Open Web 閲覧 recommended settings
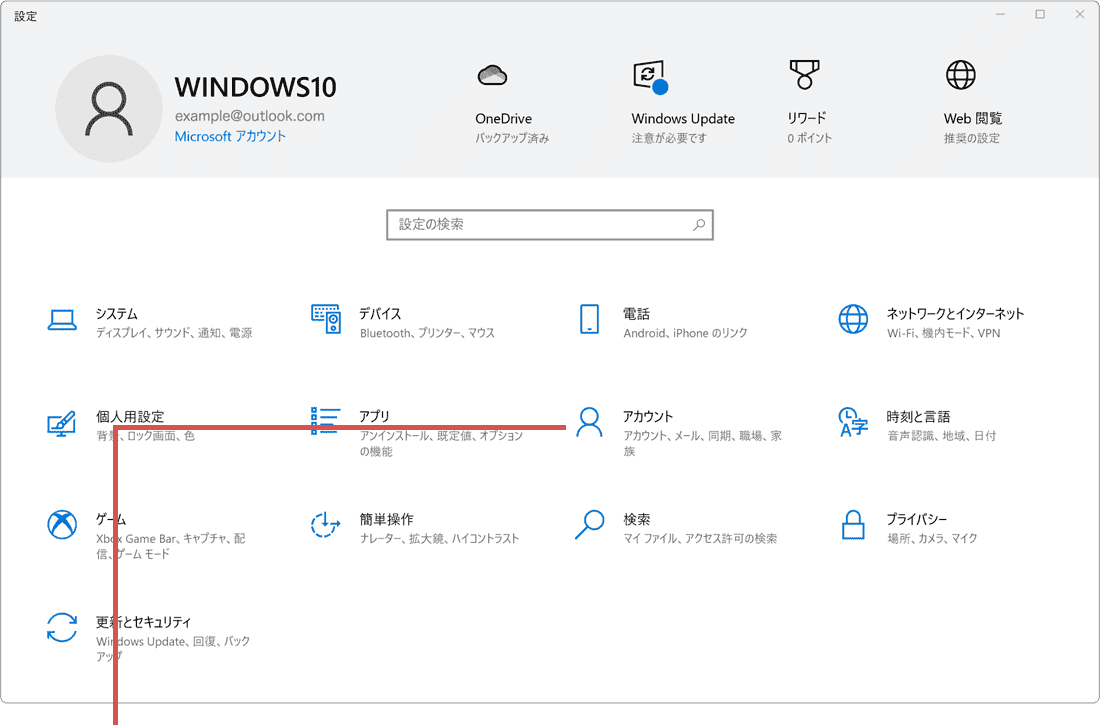The height and width of the screenshot is (725, 1100). [960, 75]
